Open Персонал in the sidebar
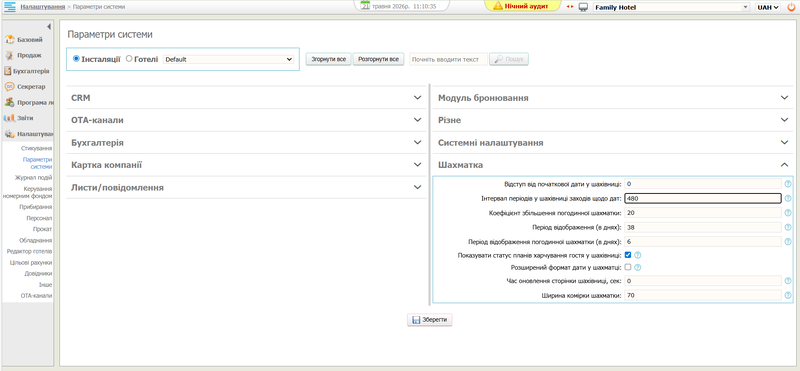 (40, 218)
